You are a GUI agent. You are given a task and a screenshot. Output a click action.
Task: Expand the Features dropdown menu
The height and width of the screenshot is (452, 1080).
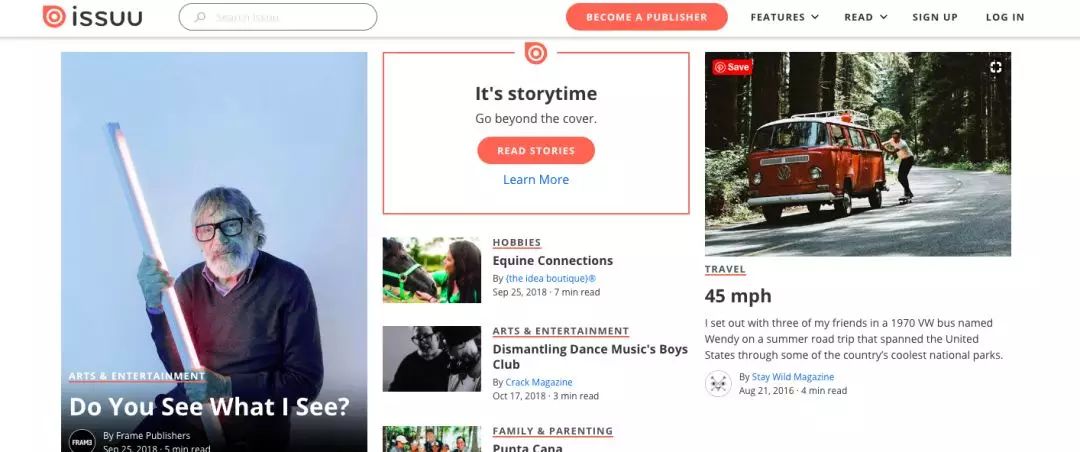785,17
